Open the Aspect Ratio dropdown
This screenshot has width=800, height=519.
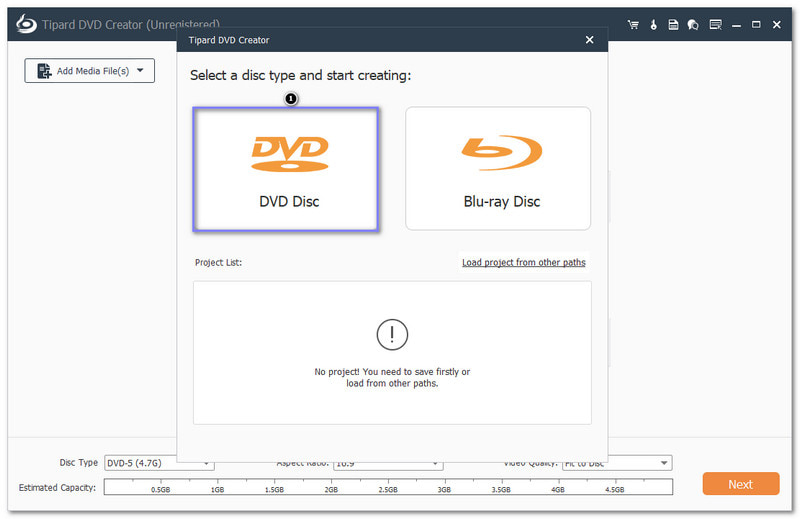point(388,464)
